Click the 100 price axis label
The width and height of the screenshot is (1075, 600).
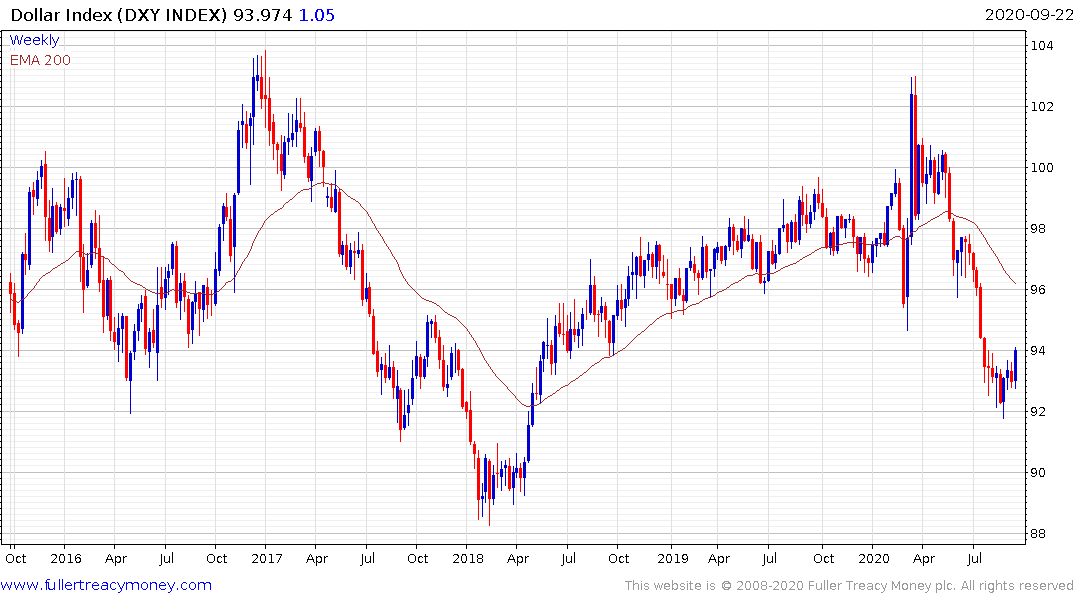[x=1042, y=167]
